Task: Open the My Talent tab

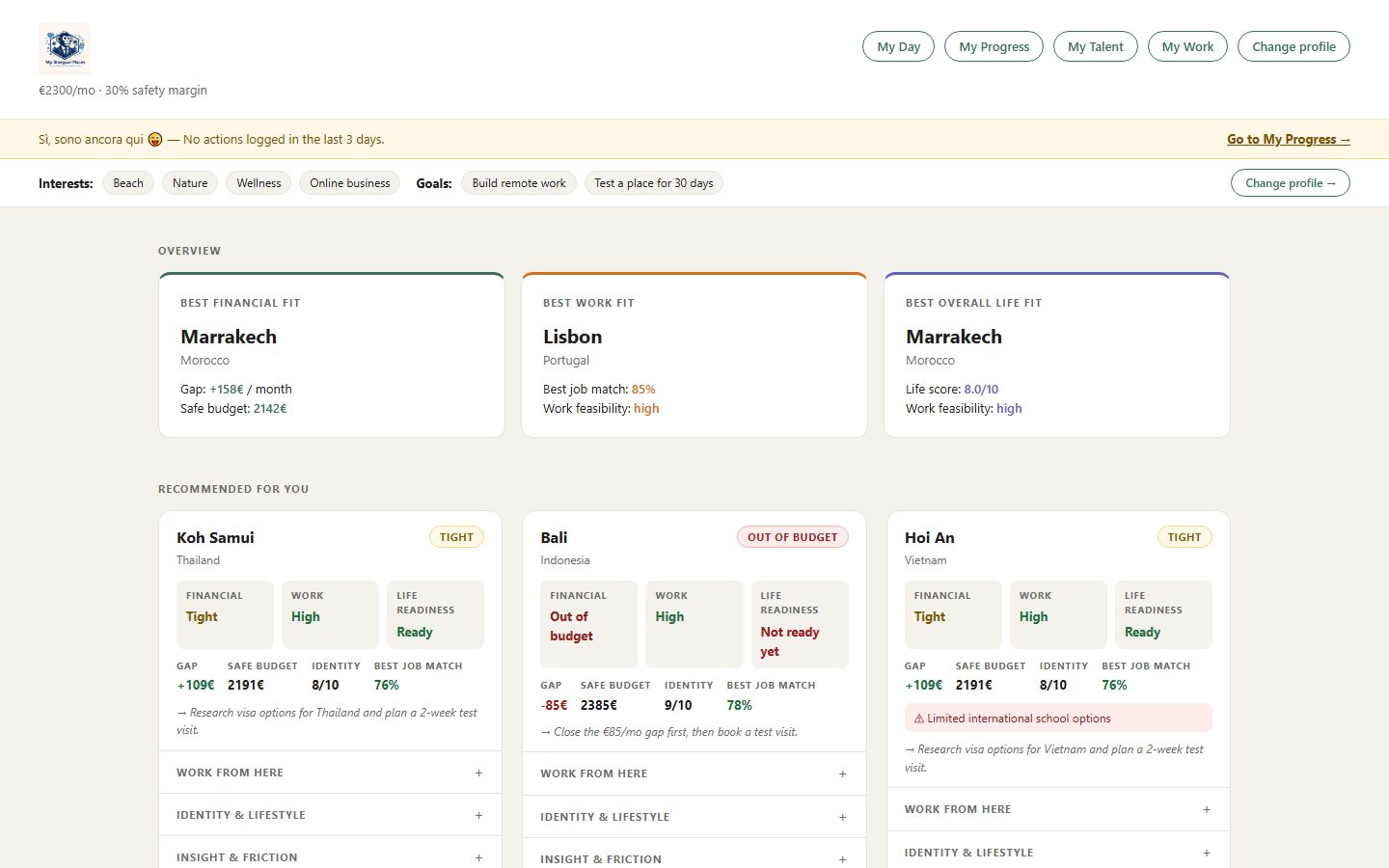Action: click(x=1096, y=46)
